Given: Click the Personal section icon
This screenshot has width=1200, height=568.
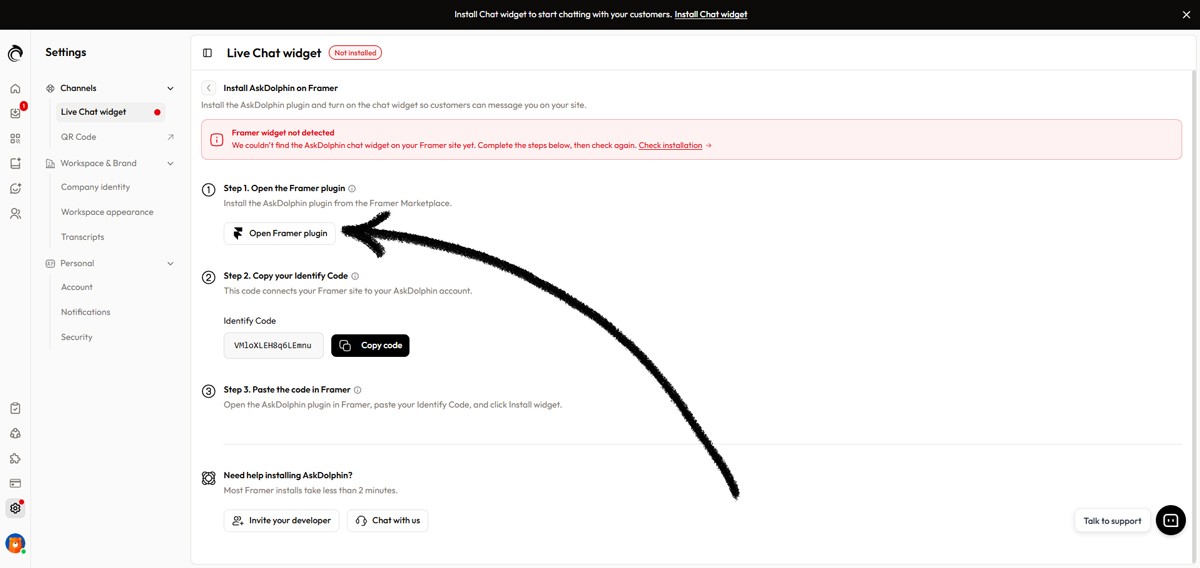Looking at the screenshot, I should click(50, 263).
